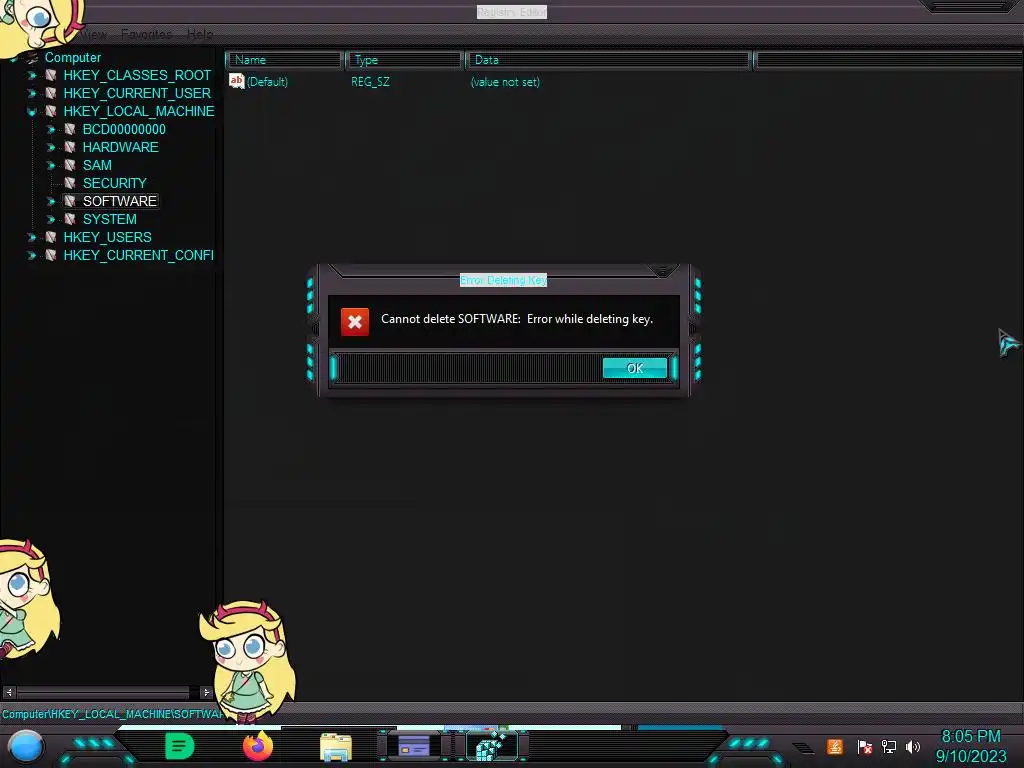This screenshot has width=1024, height=768.
Task: Click the HKEY_USERS folder icon
Action: 50,237
